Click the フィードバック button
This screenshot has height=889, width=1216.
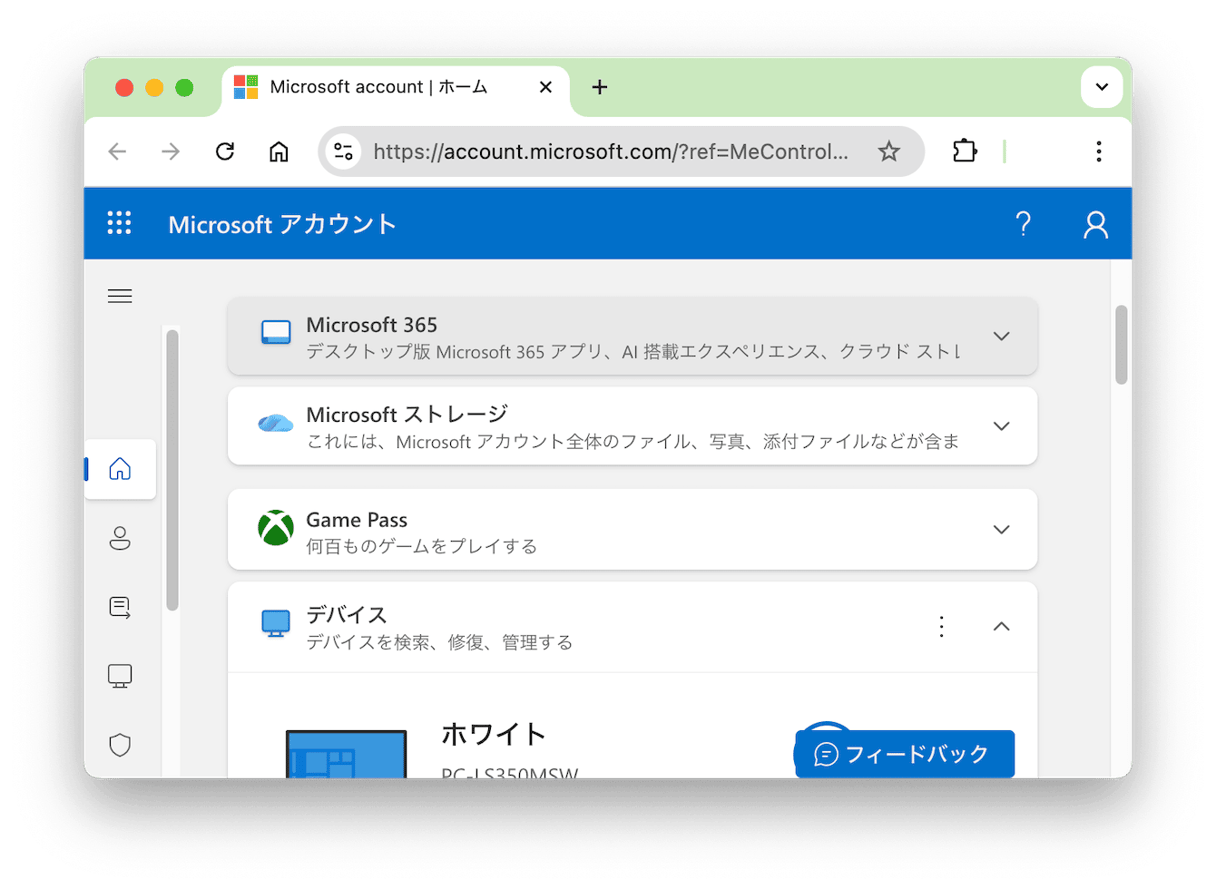tap(903, 754)
